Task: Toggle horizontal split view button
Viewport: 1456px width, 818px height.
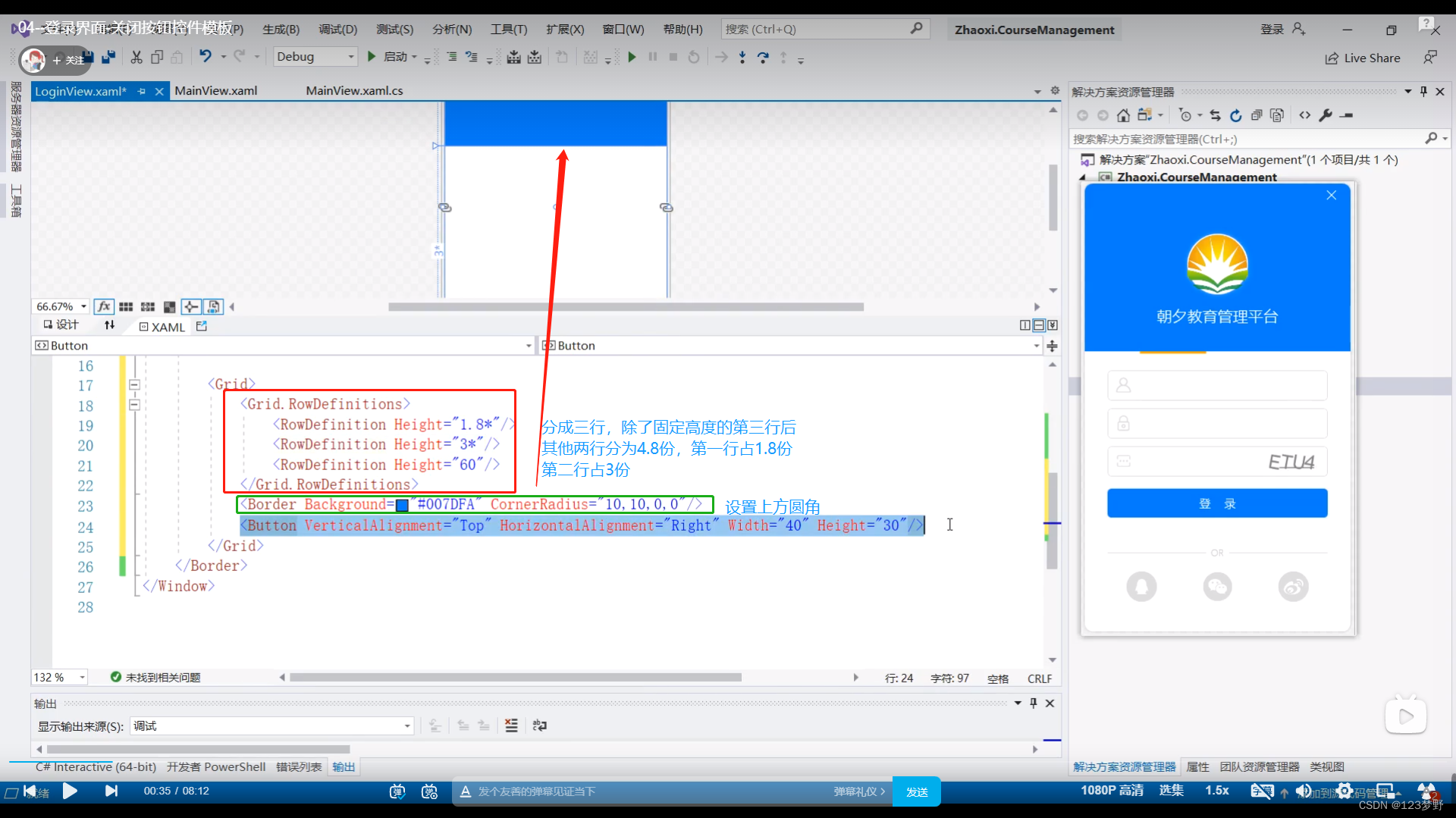Action: (1039, 325)
